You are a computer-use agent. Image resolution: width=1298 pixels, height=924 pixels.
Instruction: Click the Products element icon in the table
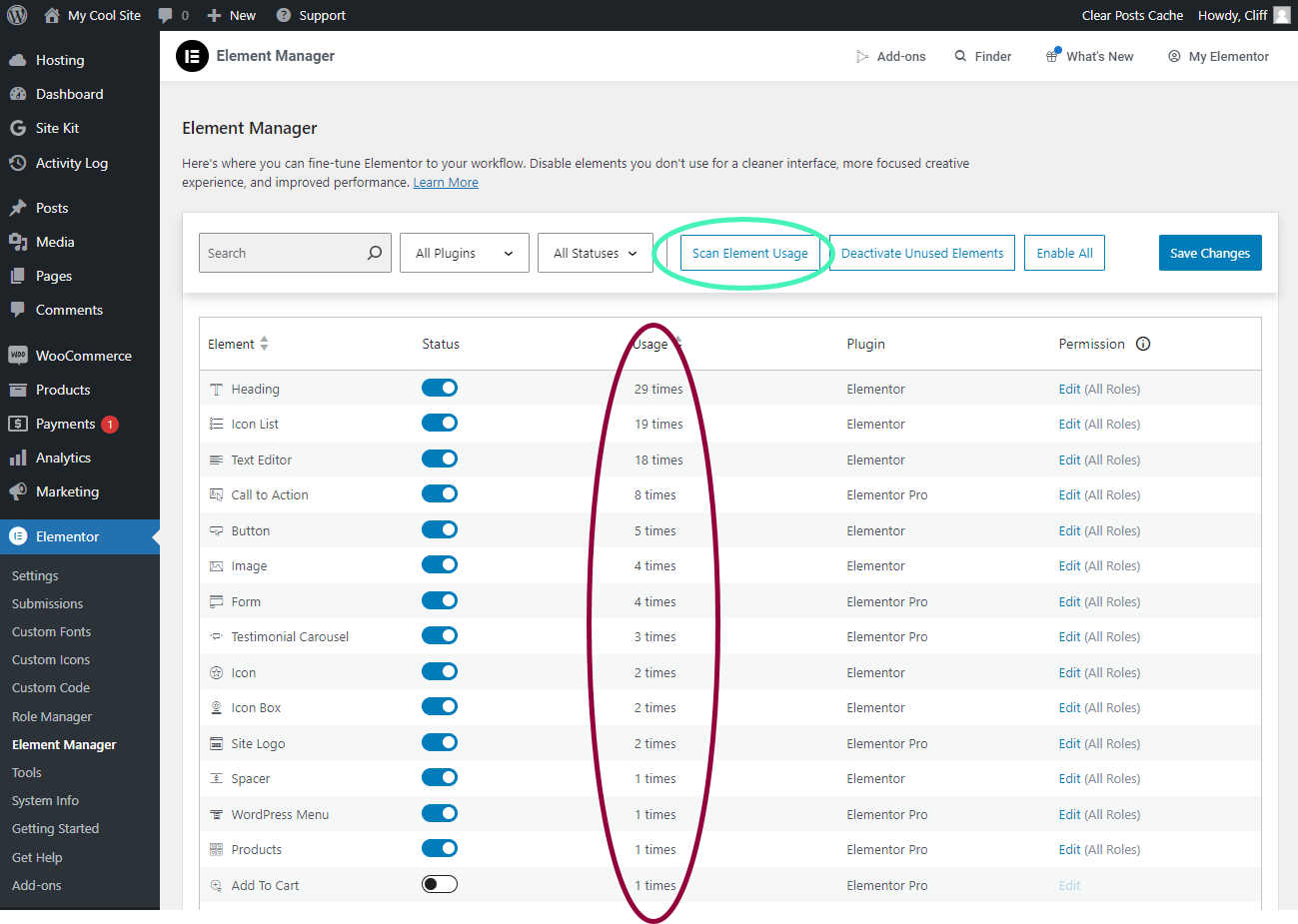tap(216, 850)
